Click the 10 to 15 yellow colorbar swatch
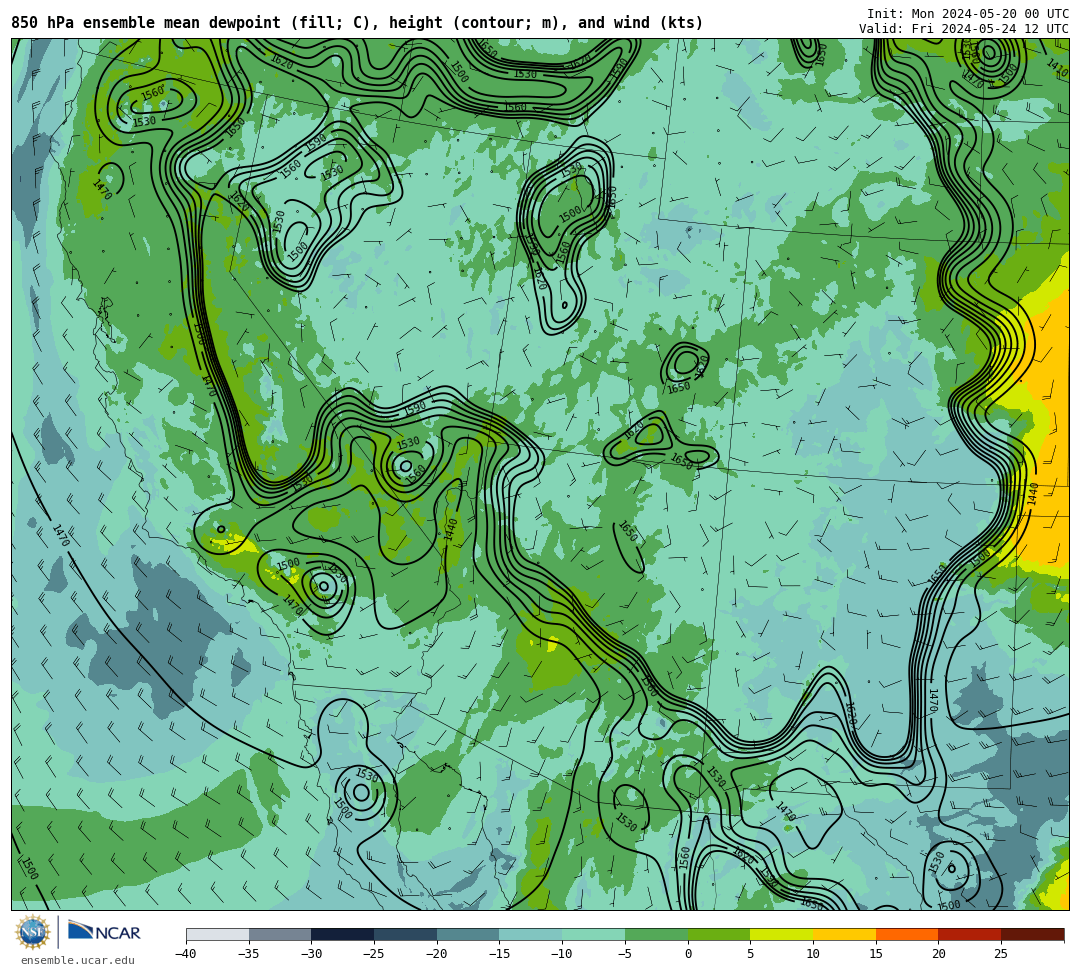The image size is (1080, 973). click(x=844, y=934)
